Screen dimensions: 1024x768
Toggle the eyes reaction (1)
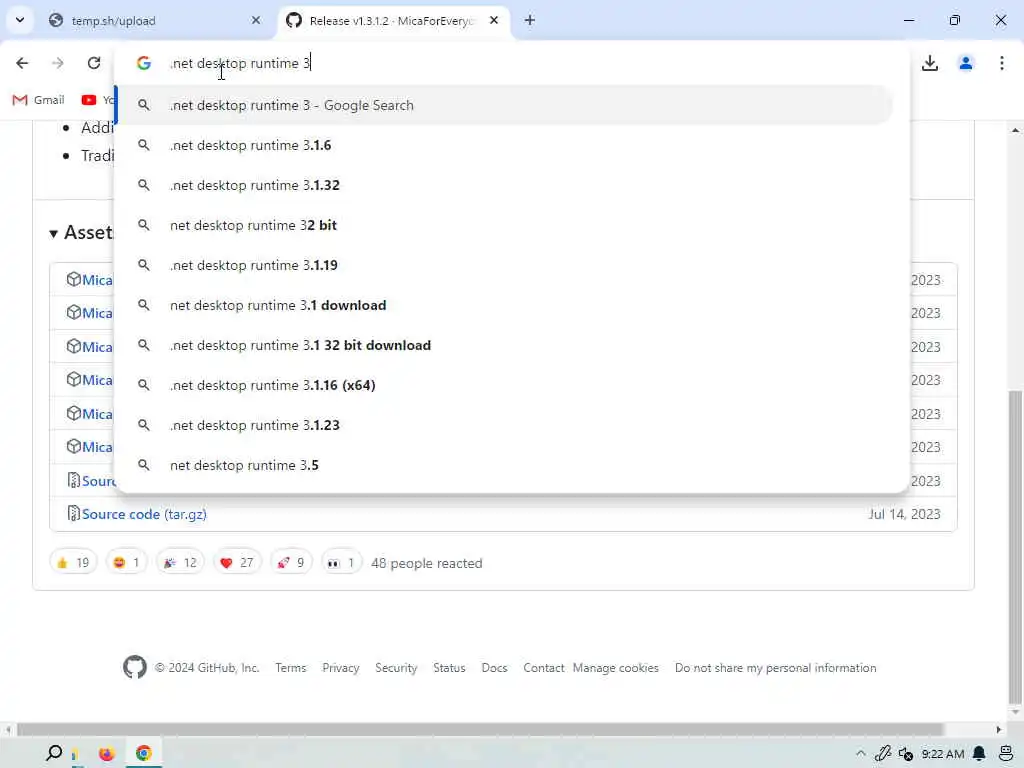click(341, 562)
